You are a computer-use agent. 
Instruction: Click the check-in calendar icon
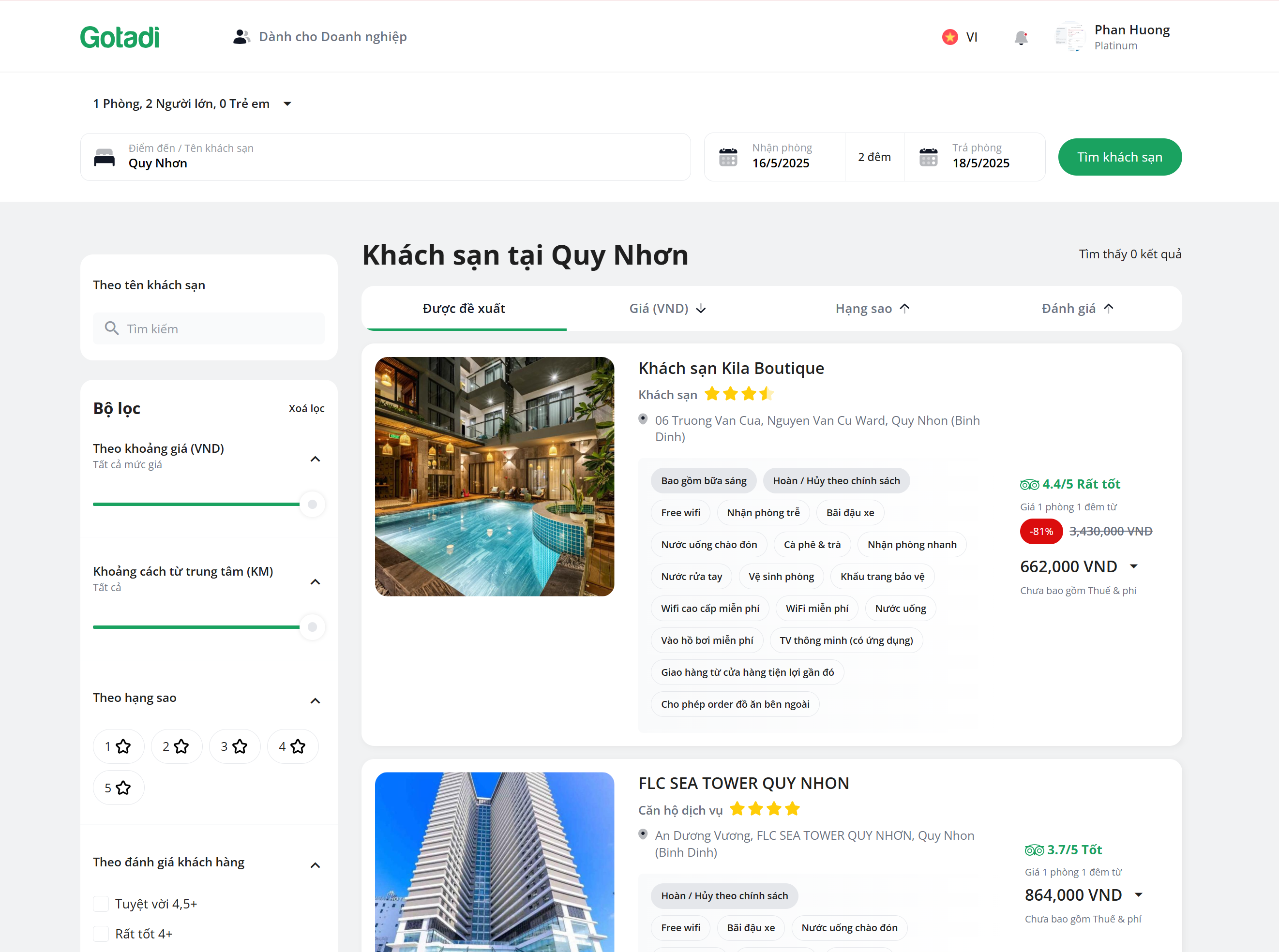click(x=728, y=157)
